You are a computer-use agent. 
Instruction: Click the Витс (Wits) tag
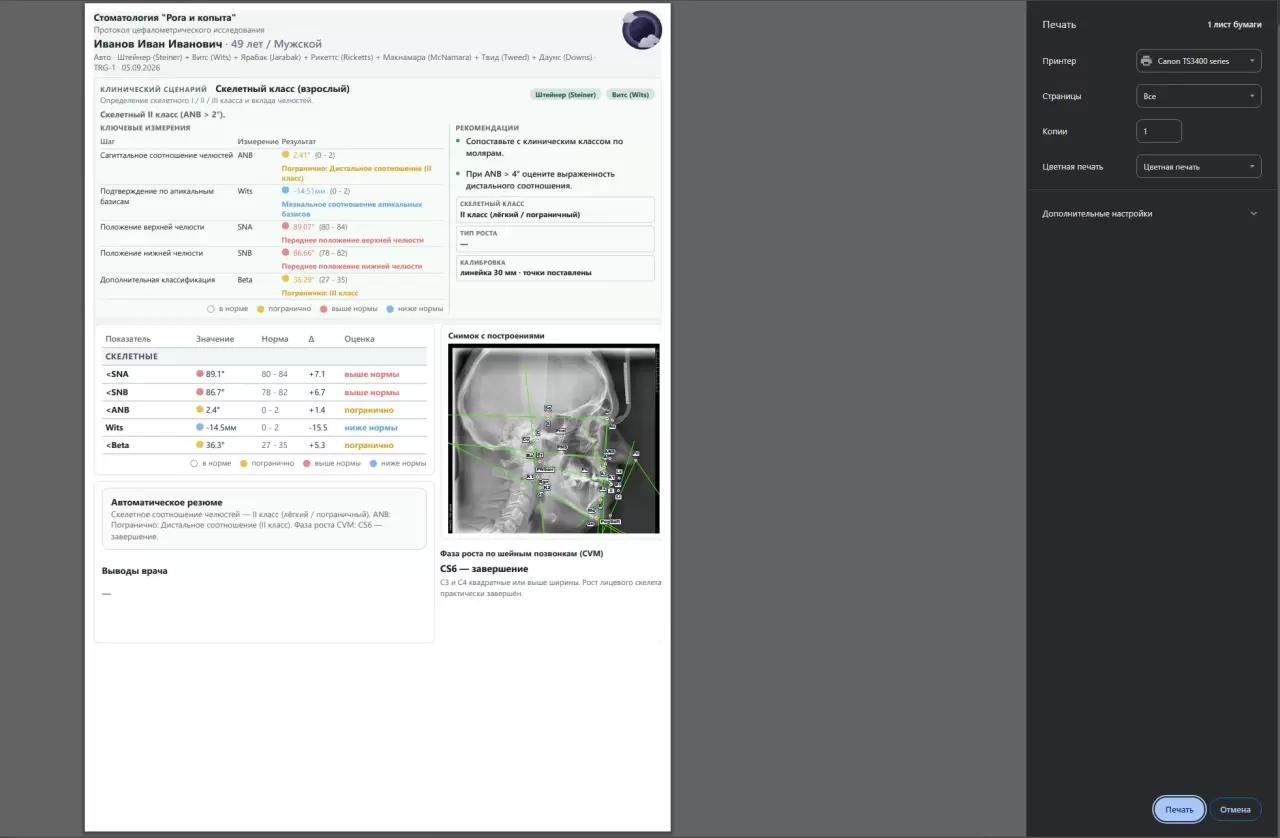630,95
